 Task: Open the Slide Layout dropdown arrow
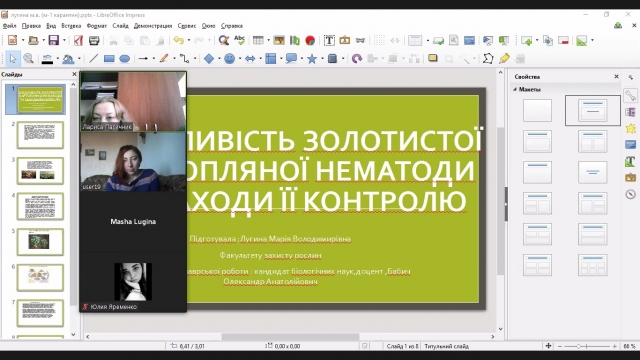click(x=427, y=40)
